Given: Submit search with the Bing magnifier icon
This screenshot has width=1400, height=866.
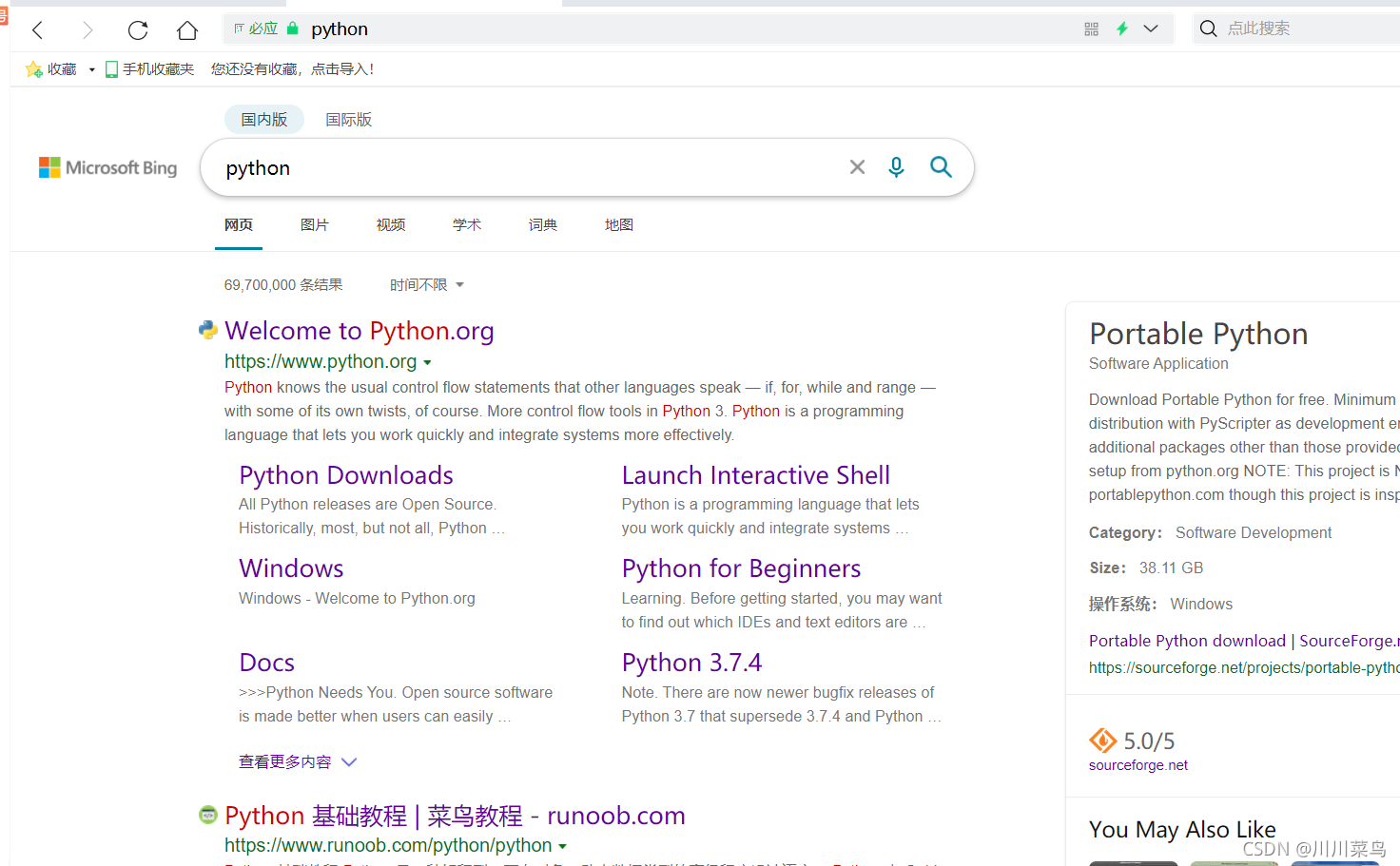Looking at the screenshot, I should (941, 167).
